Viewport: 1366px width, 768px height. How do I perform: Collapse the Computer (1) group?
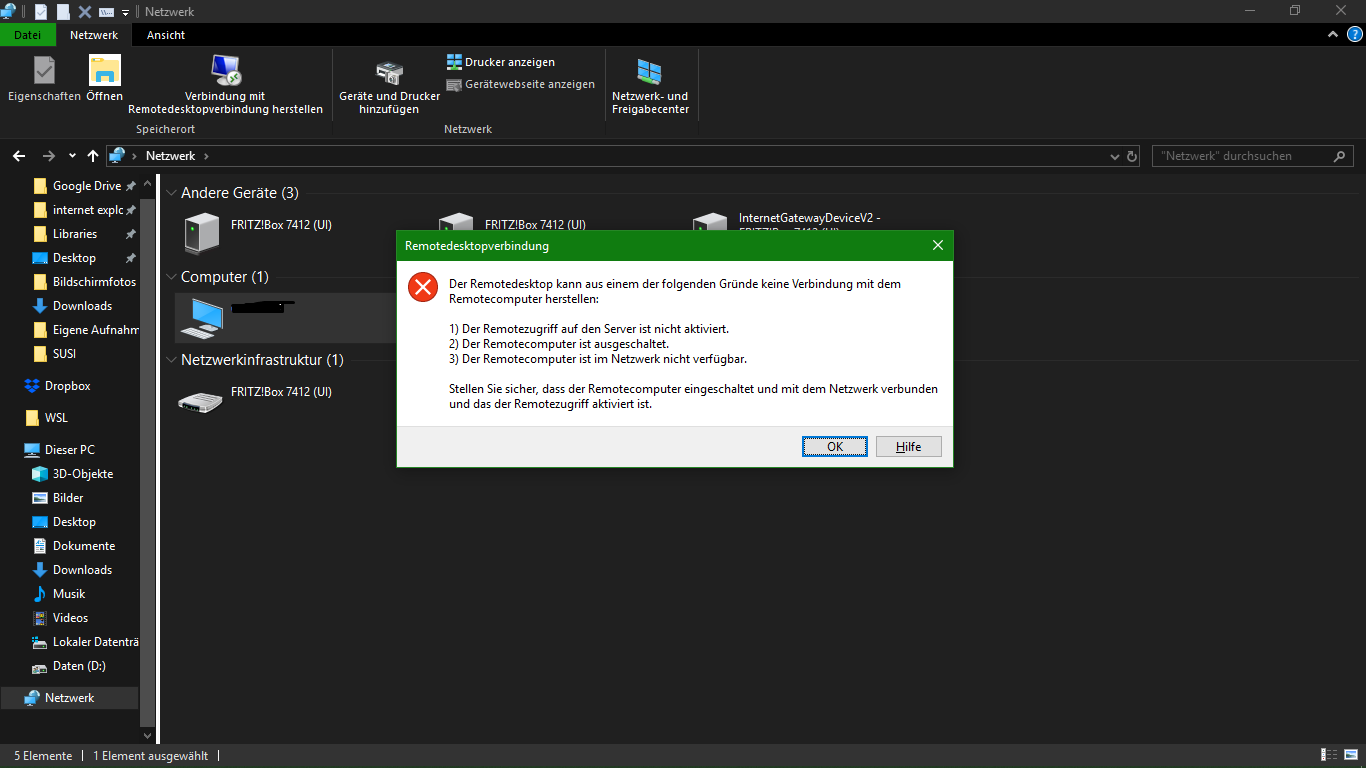(x=171, y=277)
